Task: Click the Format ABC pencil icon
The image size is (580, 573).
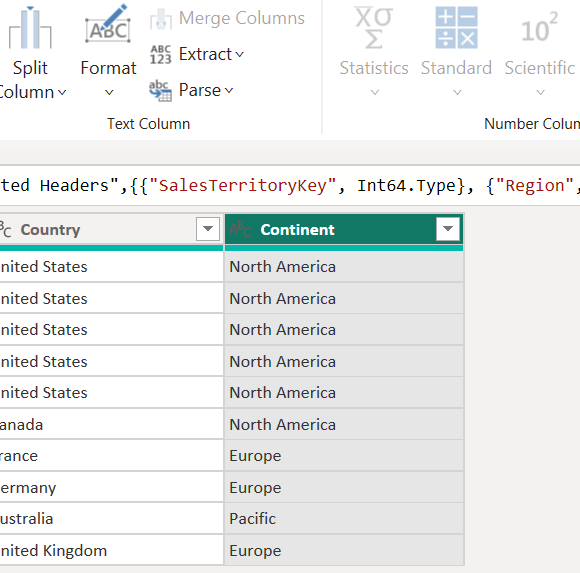Action: tap(108, 24)
